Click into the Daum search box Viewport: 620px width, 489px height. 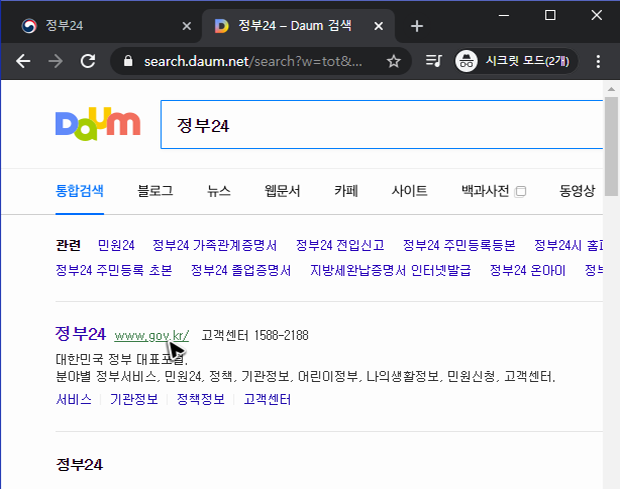click(382, 125)
